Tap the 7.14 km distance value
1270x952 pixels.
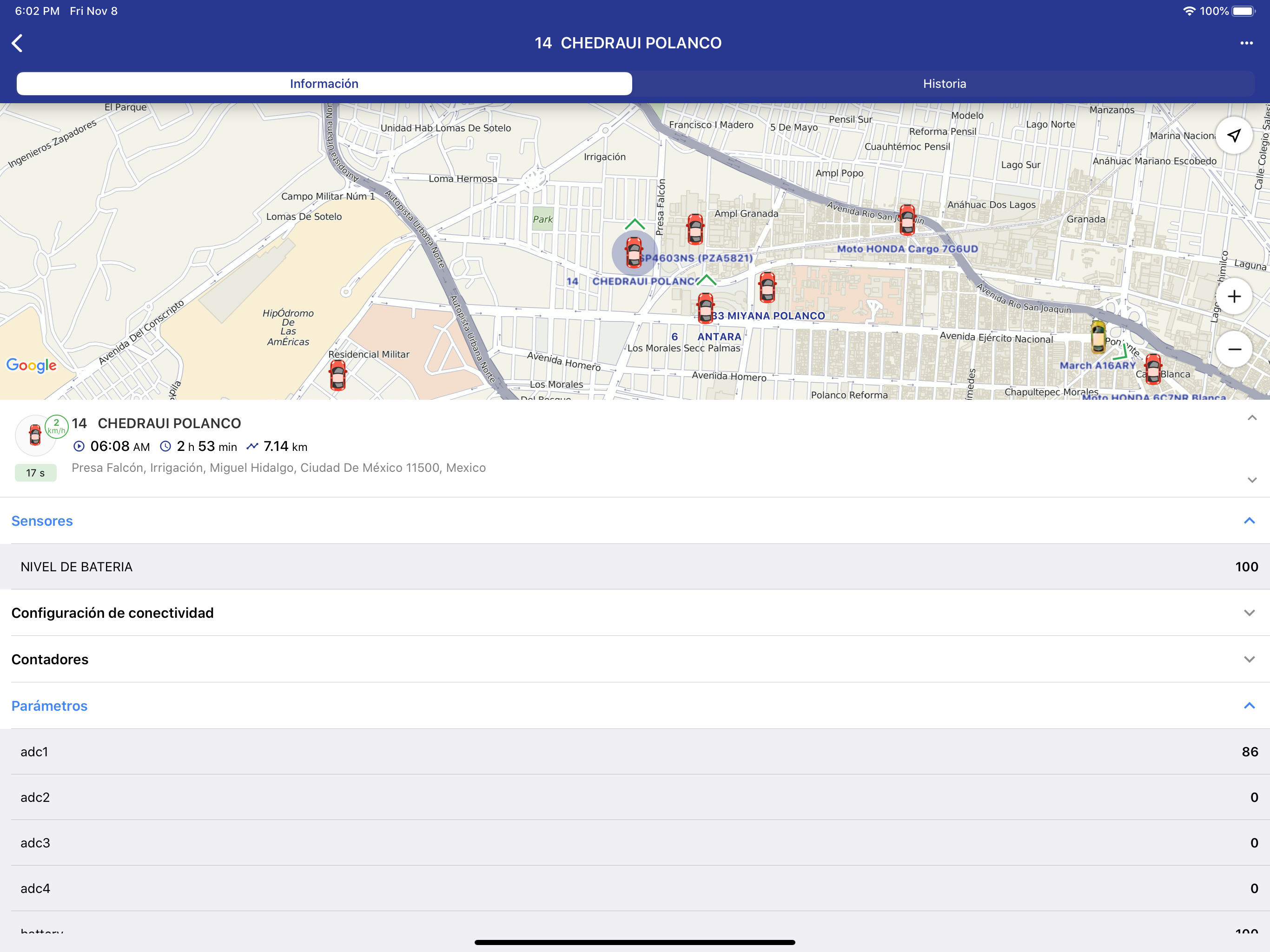pos(277,446)
